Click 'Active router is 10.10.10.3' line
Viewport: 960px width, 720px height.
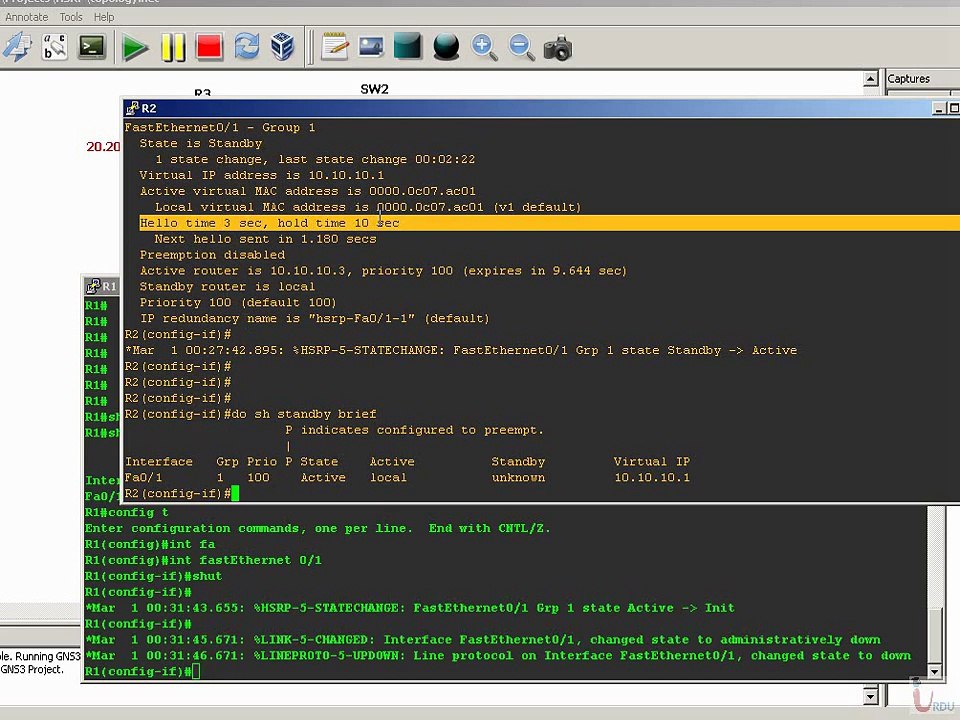coord(383,271)
